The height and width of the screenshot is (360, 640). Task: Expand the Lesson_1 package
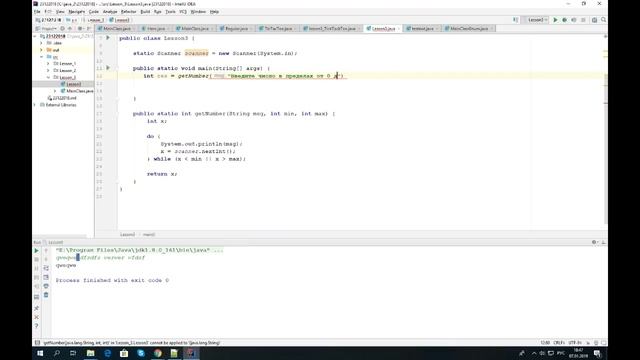coord(48,64)
